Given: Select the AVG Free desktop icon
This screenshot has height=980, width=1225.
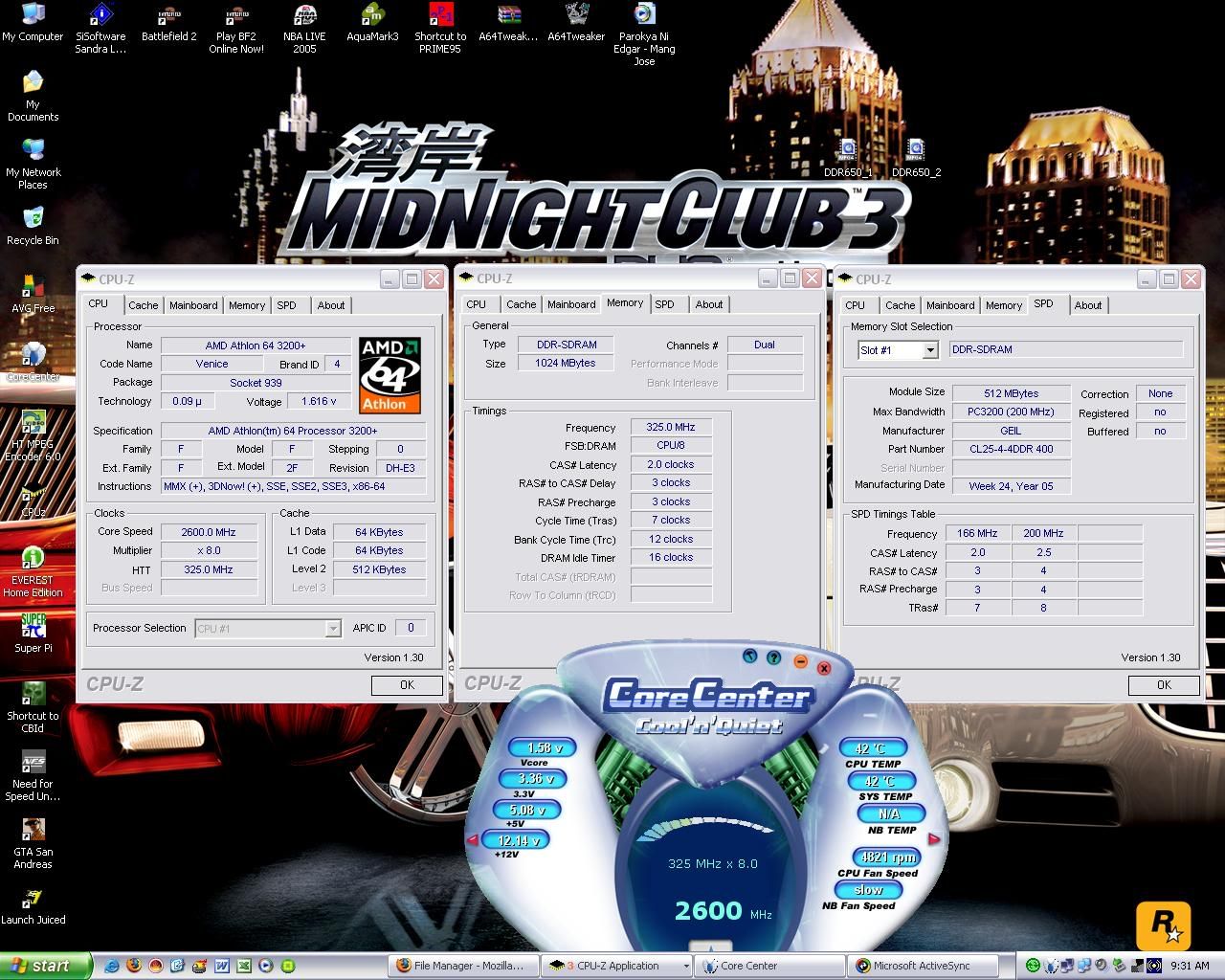Looking at the screenshot, I should [x=33, y=294].
